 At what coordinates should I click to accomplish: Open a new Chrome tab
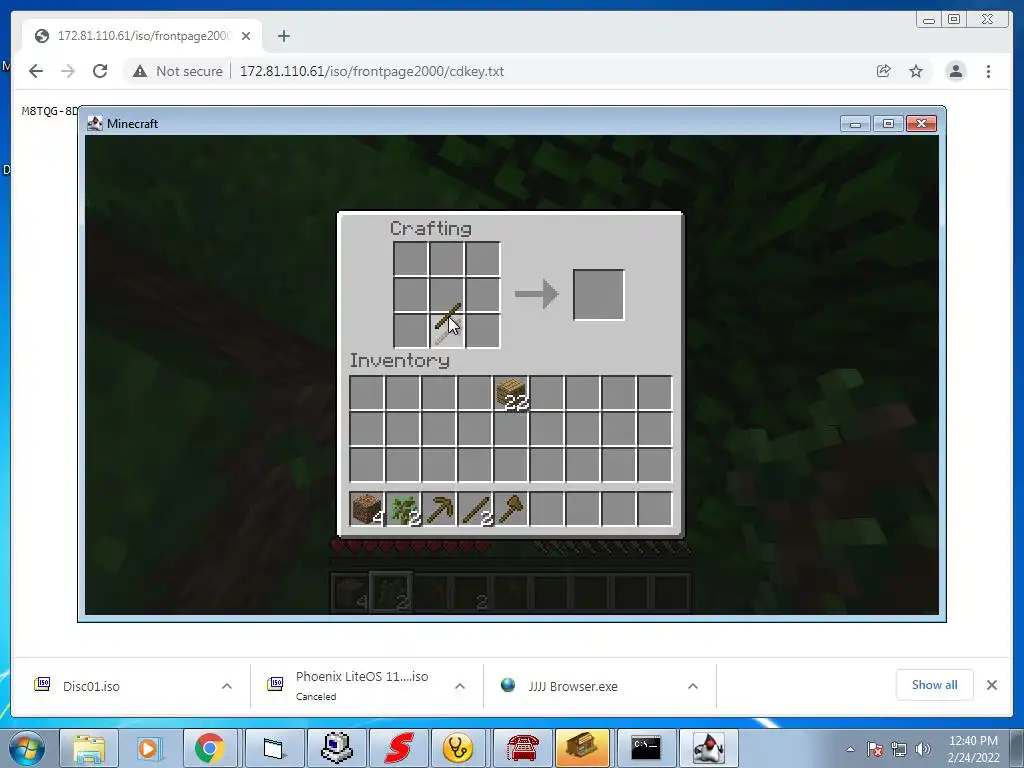[x=283, y=36]
